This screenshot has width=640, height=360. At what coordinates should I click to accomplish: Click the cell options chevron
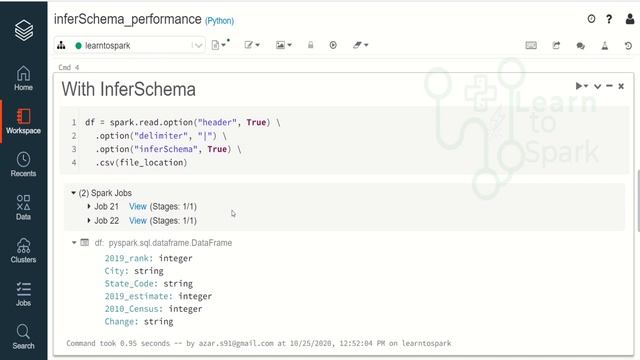click(x=597, y=87)
